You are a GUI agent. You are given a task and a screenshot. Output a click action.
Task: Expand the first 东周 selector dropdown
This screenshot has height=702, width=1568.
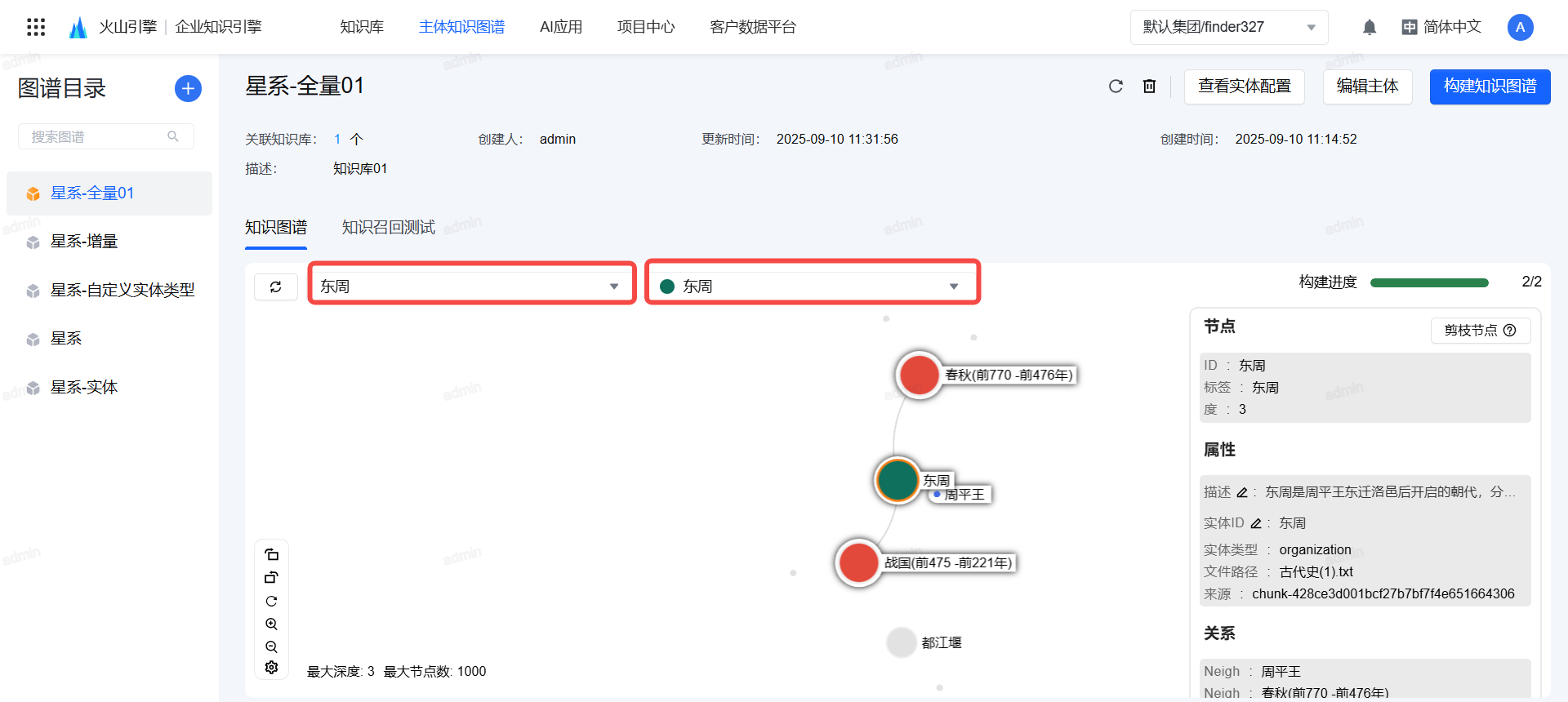click(x=472, y=286)
